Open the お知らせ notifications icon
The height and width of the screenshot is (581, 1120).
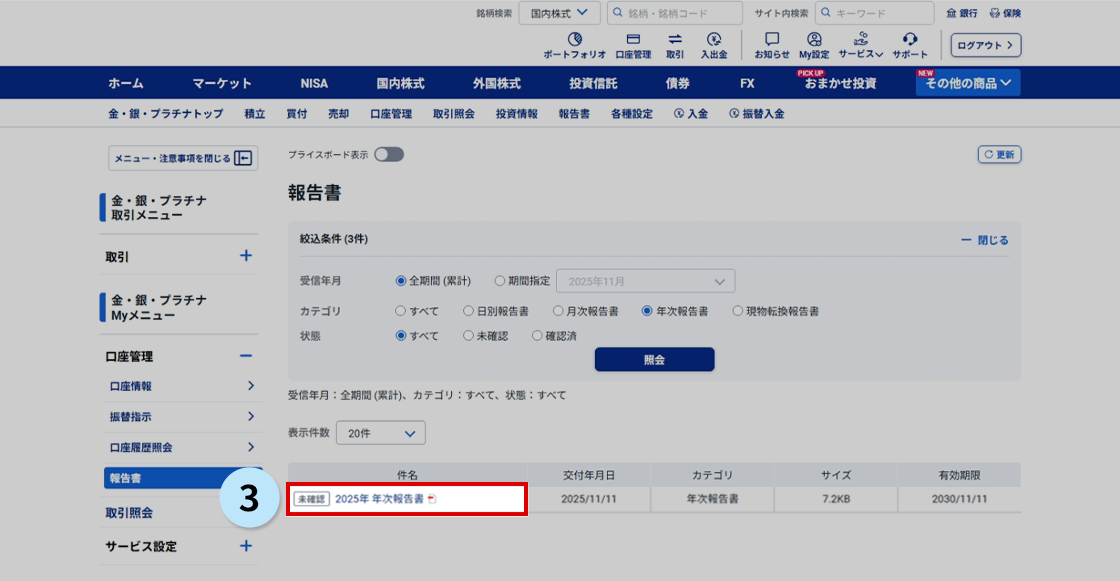(x=771, y=39)
